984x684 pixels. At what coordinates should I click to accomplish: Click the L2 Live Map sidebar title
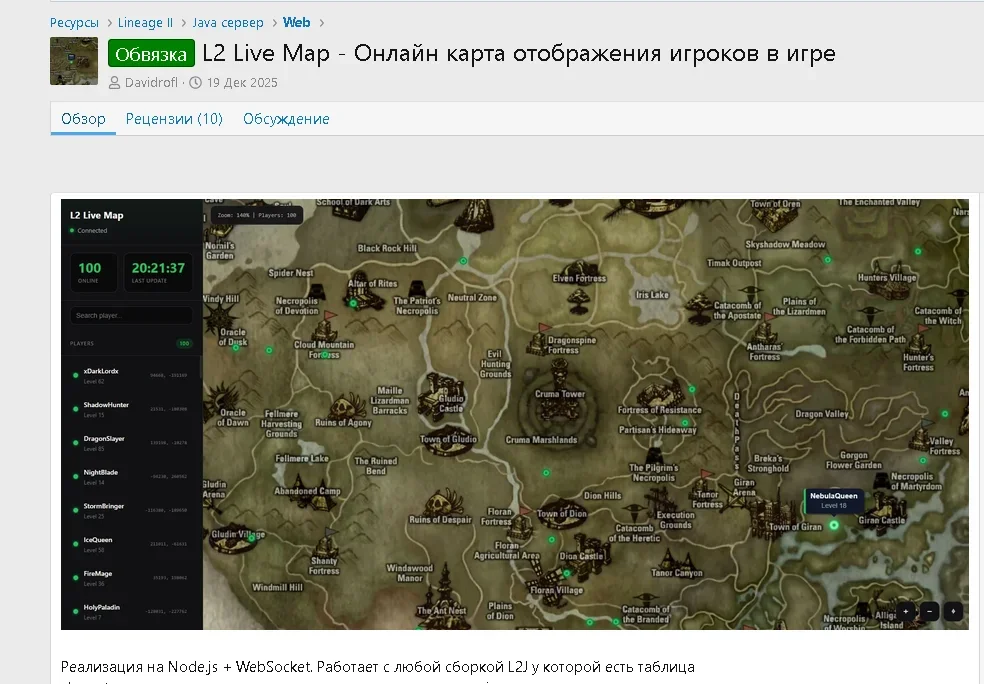pyautogui.click(x=97, y=215)
